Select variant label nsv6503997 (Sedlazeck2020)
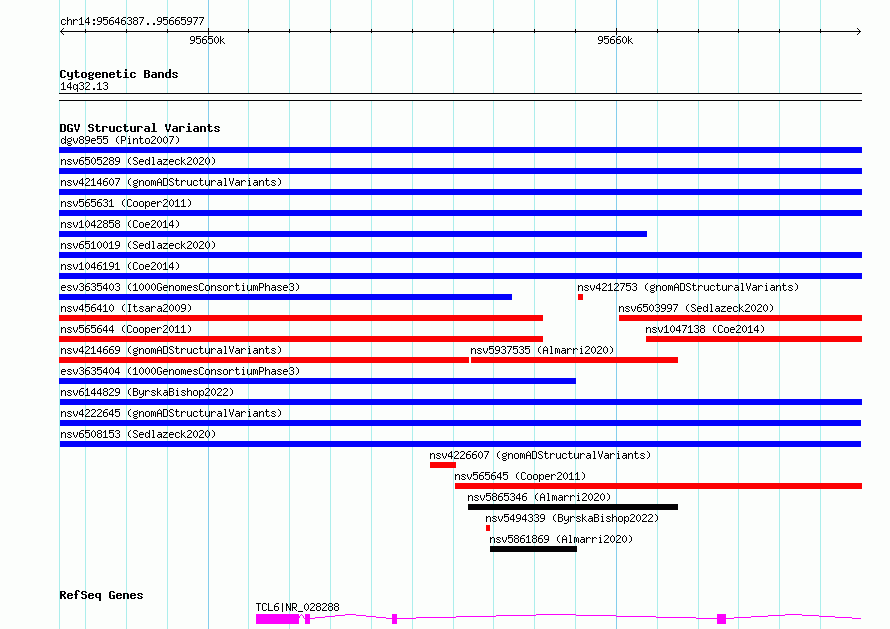This screenshot has height=629, width=890. tap(696, 308)
